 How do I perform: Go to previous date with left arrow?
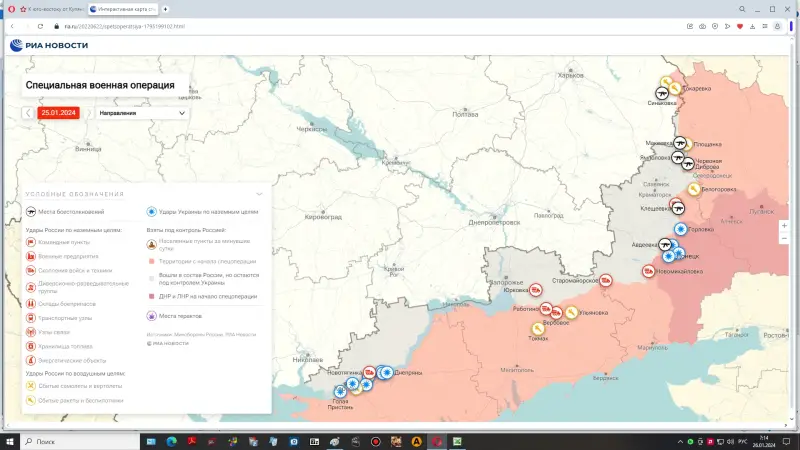pos(29,113)
